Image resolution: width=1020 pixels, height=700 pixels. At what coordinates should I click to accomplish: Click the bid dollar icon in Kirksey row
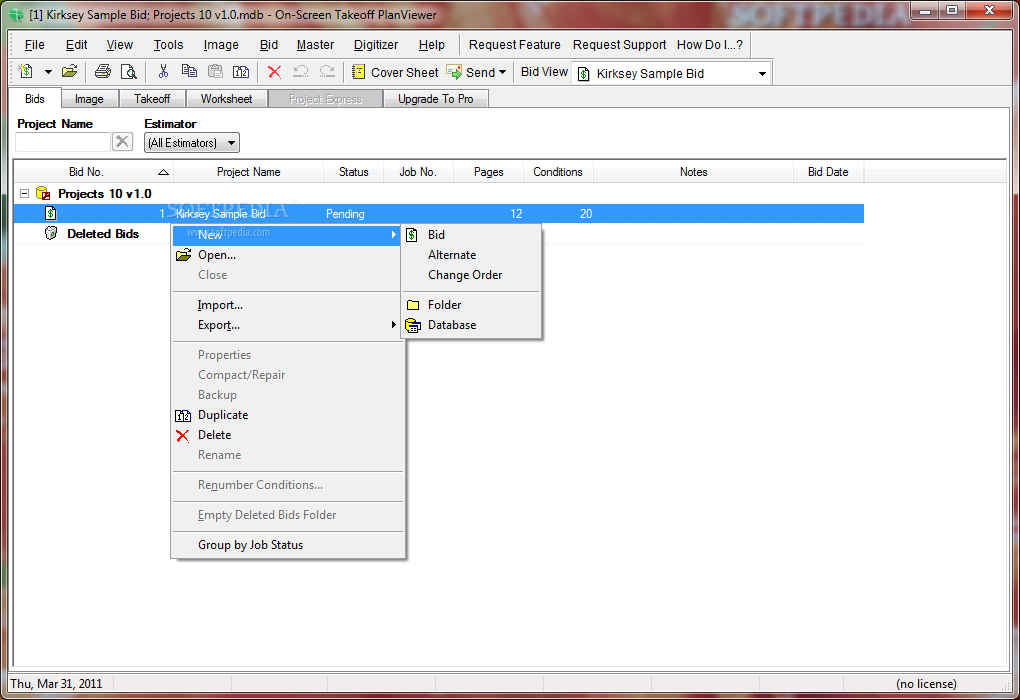[x=51, y=213]
